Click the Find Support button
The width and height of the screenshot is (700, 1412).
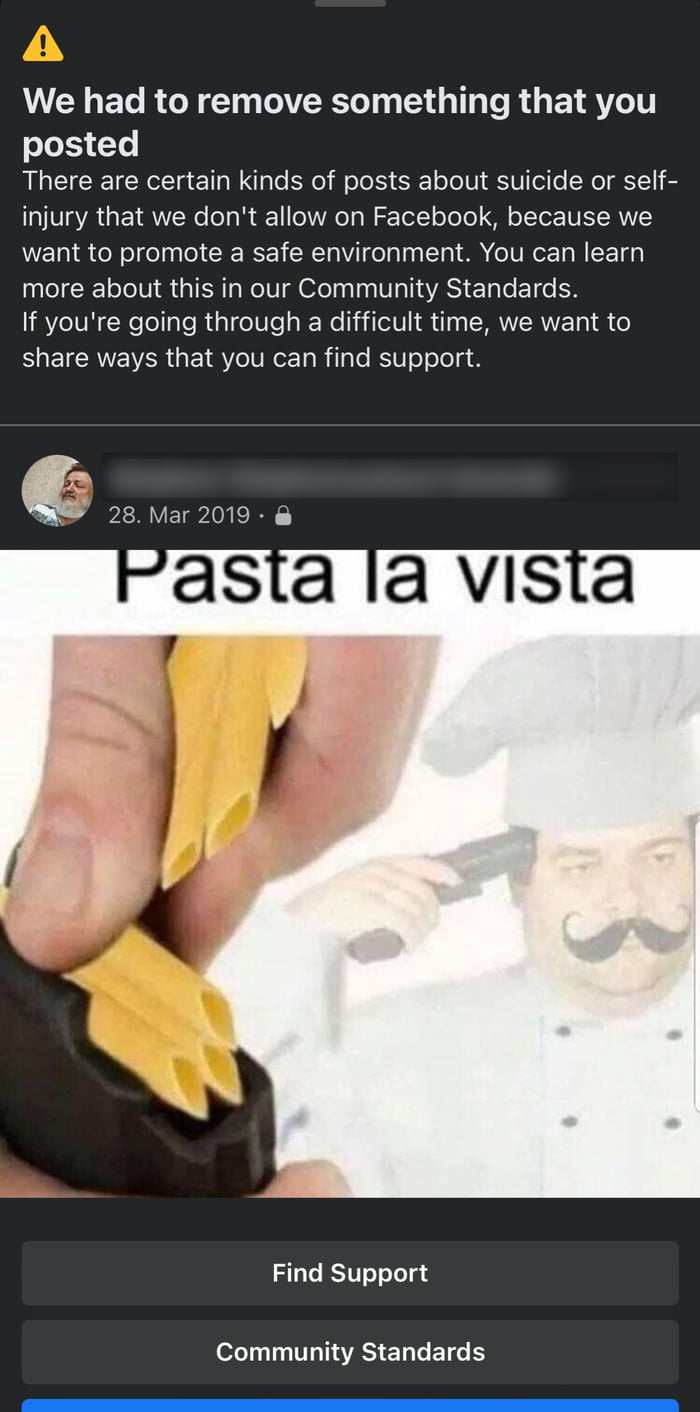point(350,1273)
